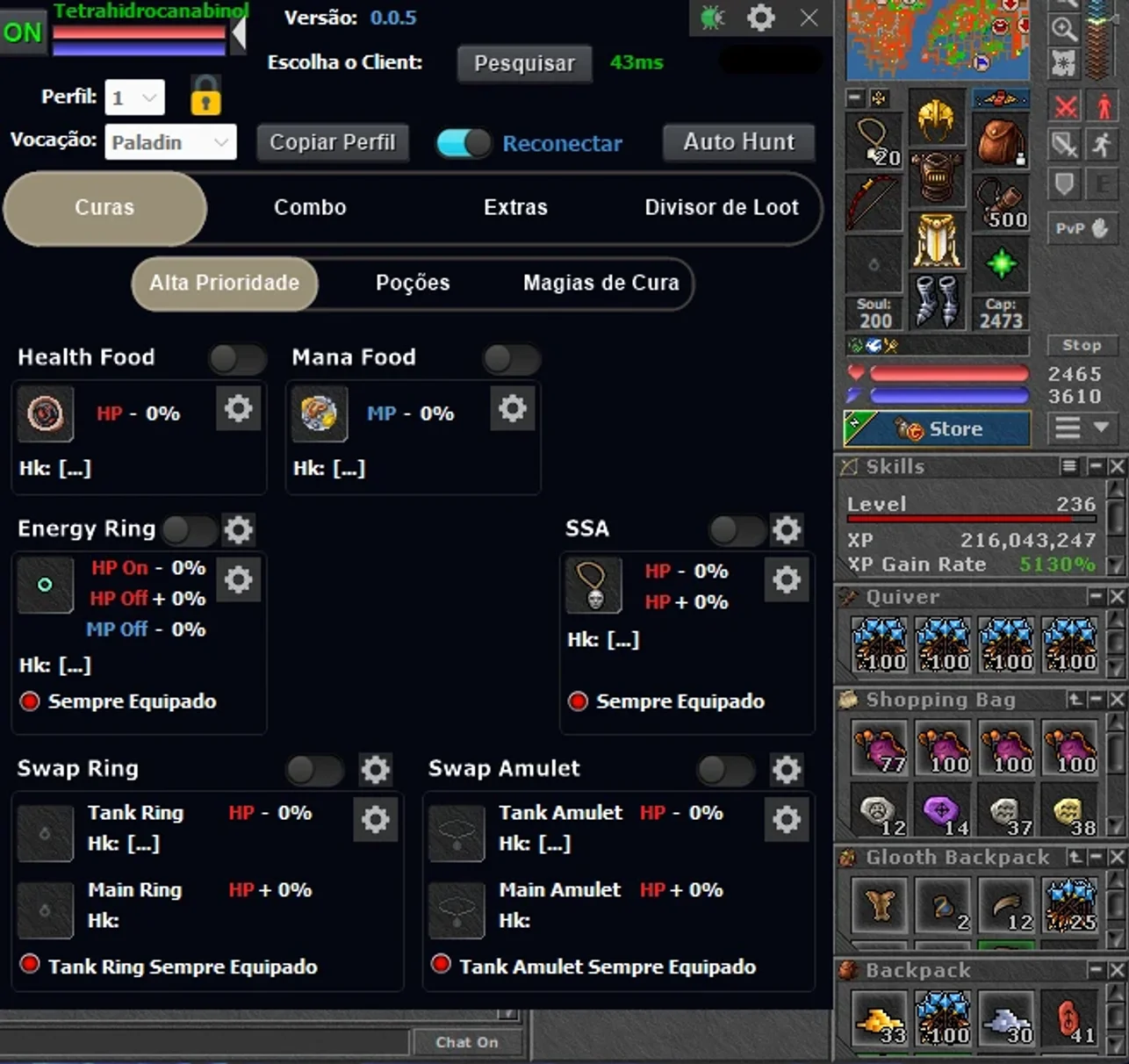
Task: Open gear beside the Swap Ring switch
Action: pos(376,770)
